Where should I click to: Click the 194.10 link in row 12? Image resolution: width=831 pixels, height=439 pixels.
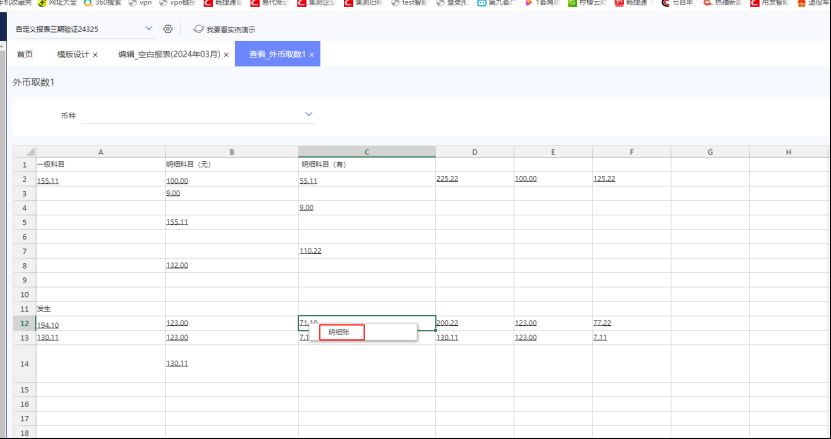(x=48, y=325)
